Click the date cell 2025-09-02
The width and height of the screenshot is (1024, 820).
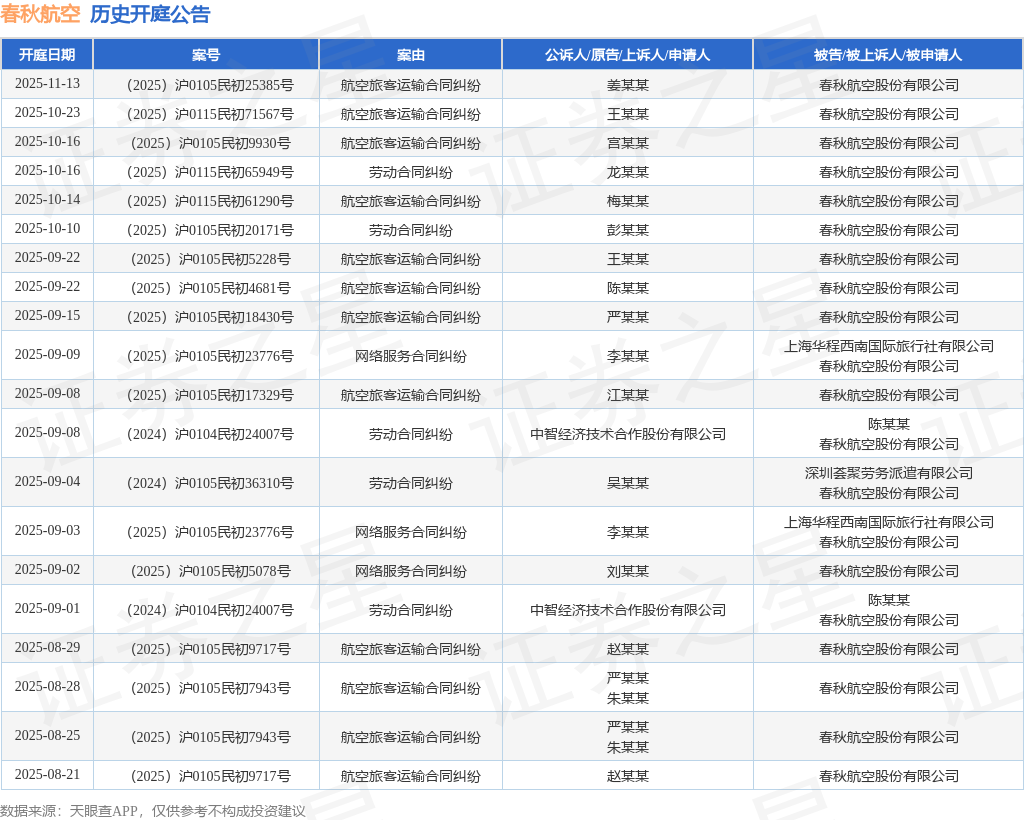[x=47, y=569]
